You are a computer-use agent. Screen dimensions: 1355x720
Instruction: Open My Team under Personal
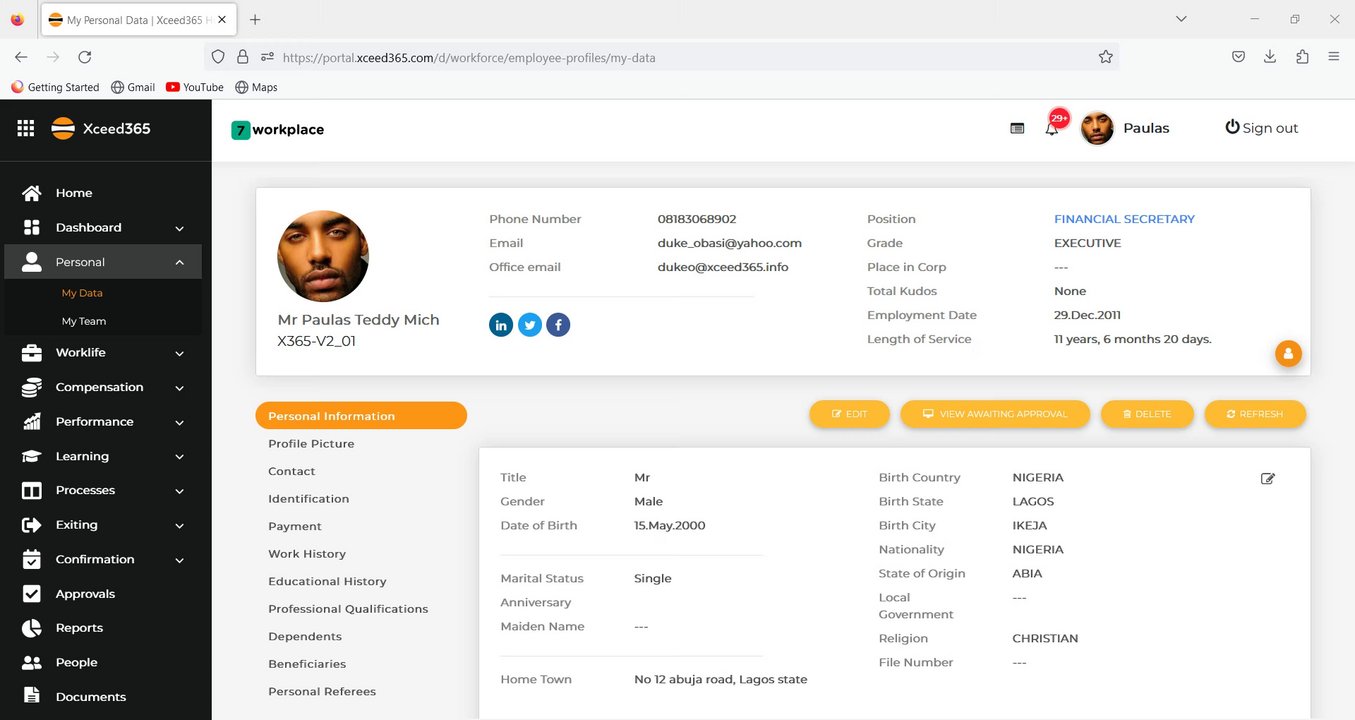(84, 321)
